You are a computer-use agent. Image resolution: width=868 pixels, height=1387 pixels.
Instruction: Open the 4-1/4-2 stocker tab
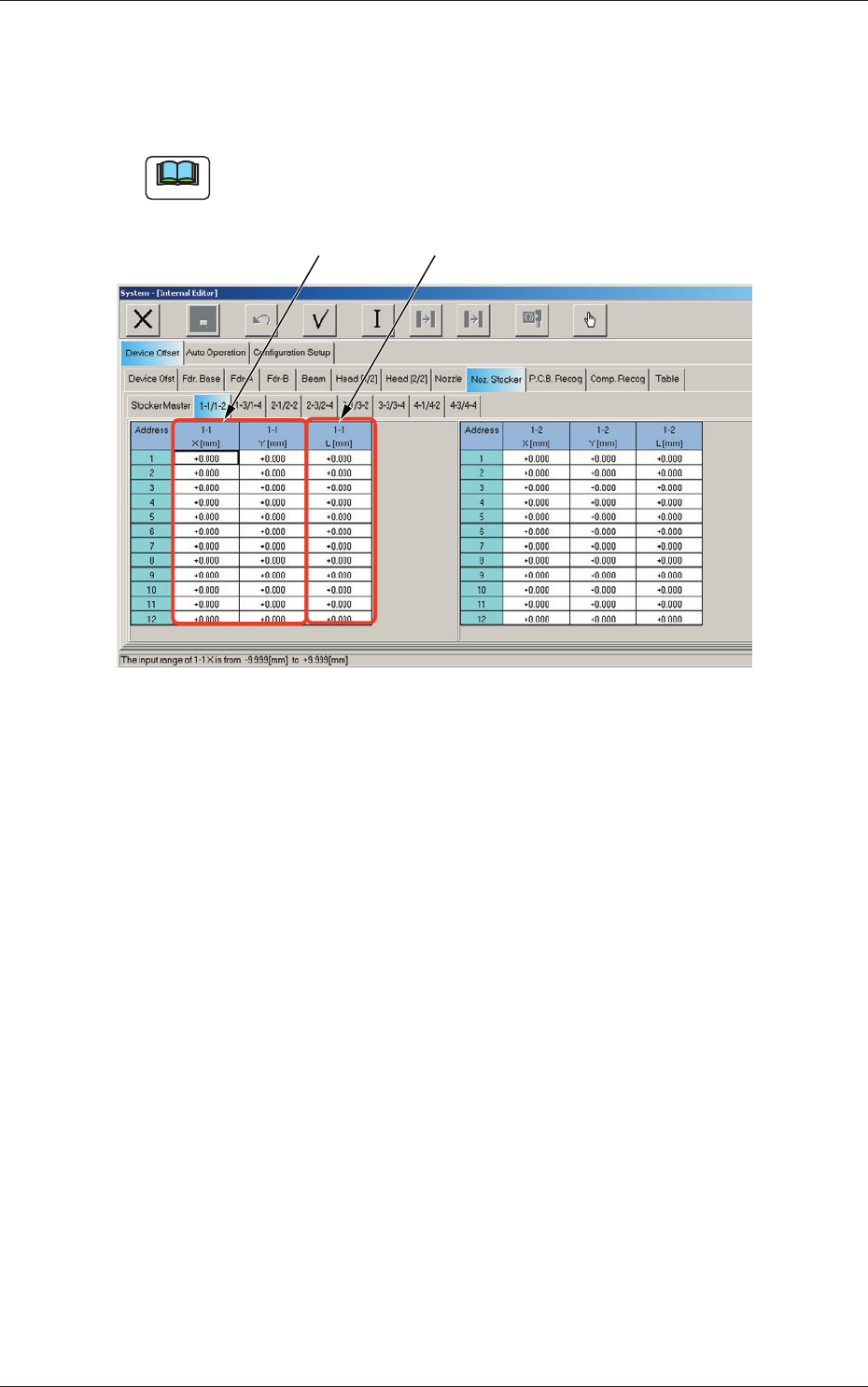(427, 406)
